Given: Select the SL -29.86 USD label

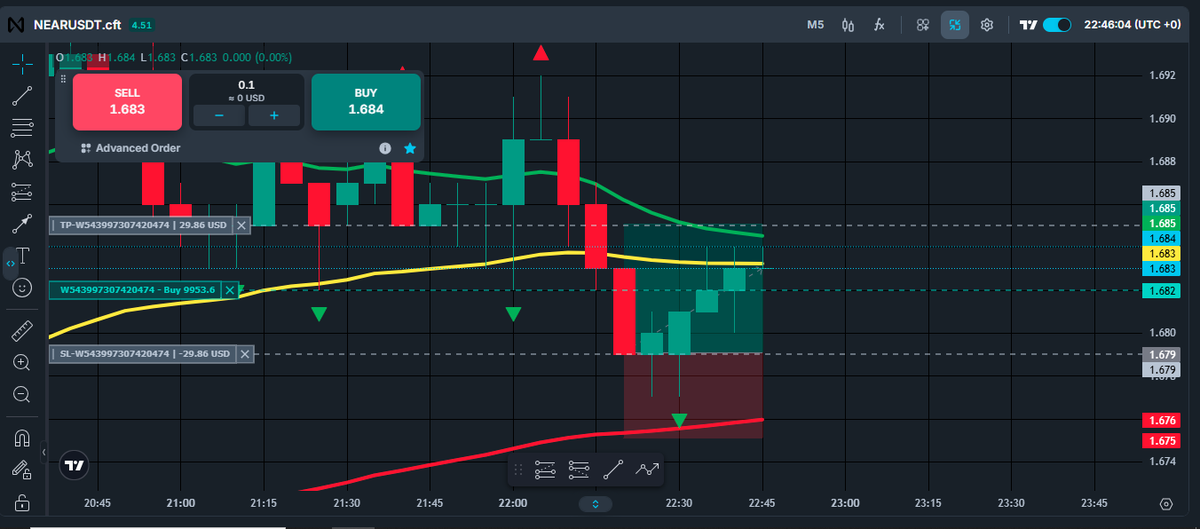Looking at the screenshot, I should click(x=144, y=354).
